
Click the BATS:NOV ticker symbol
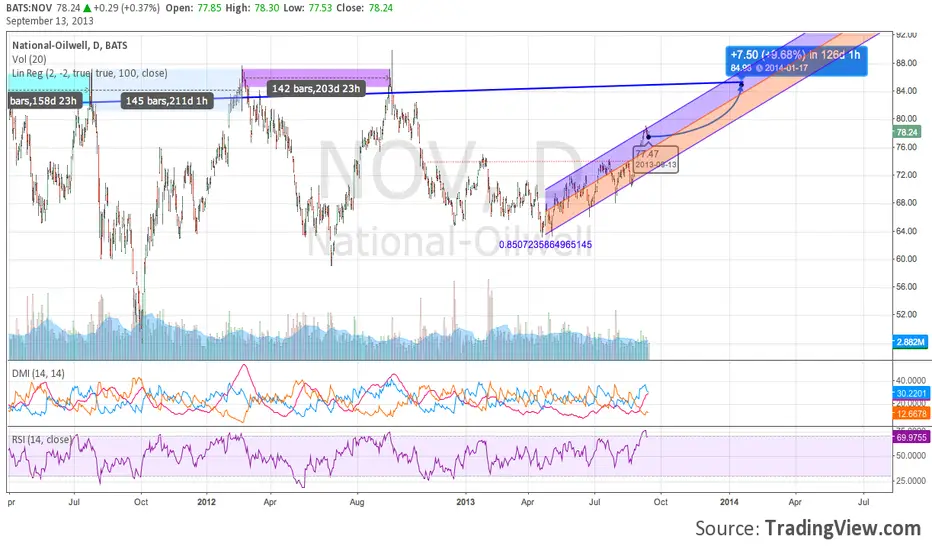tap(30, 8)
